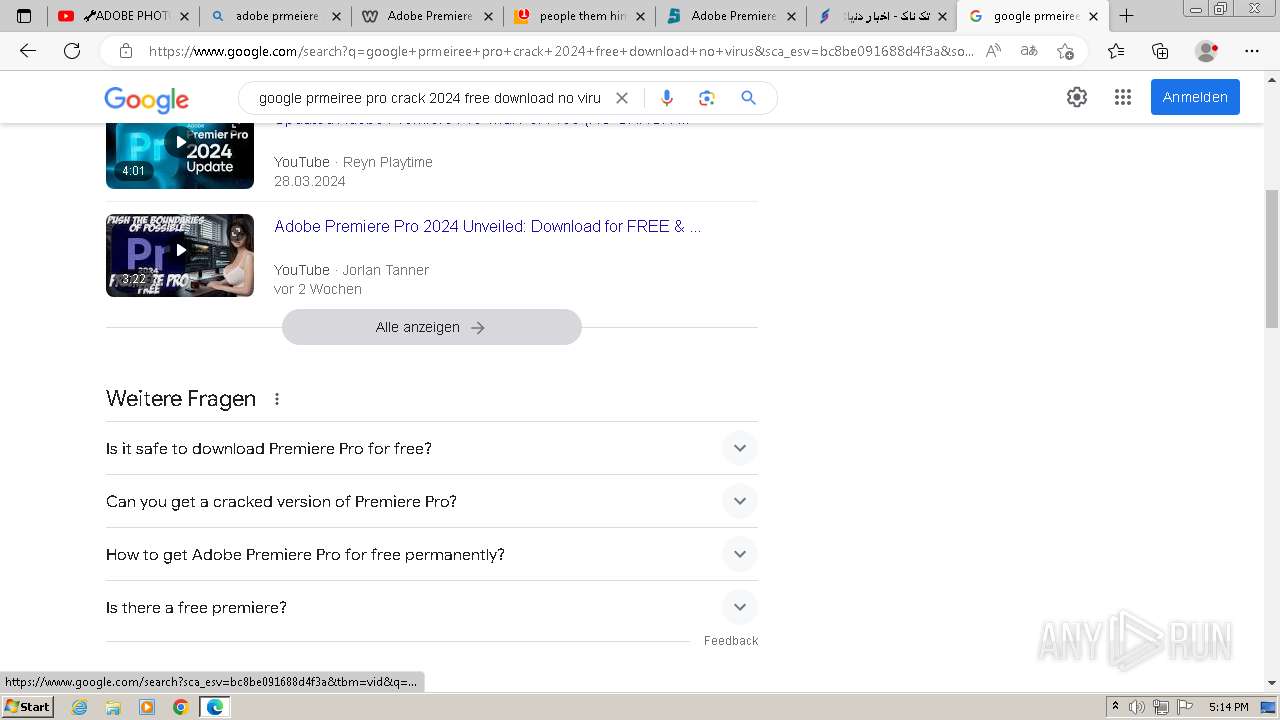Switch to the fifth Adobe Premiere tab

click(x=731, y=16)
